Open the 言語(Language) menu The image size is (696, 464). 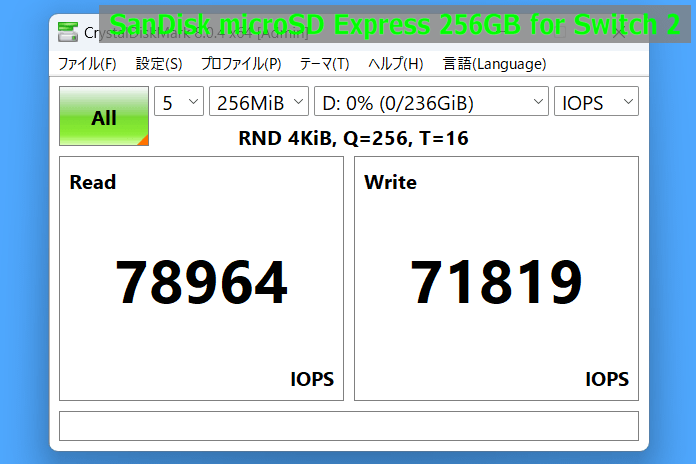[x=494, y=64]
